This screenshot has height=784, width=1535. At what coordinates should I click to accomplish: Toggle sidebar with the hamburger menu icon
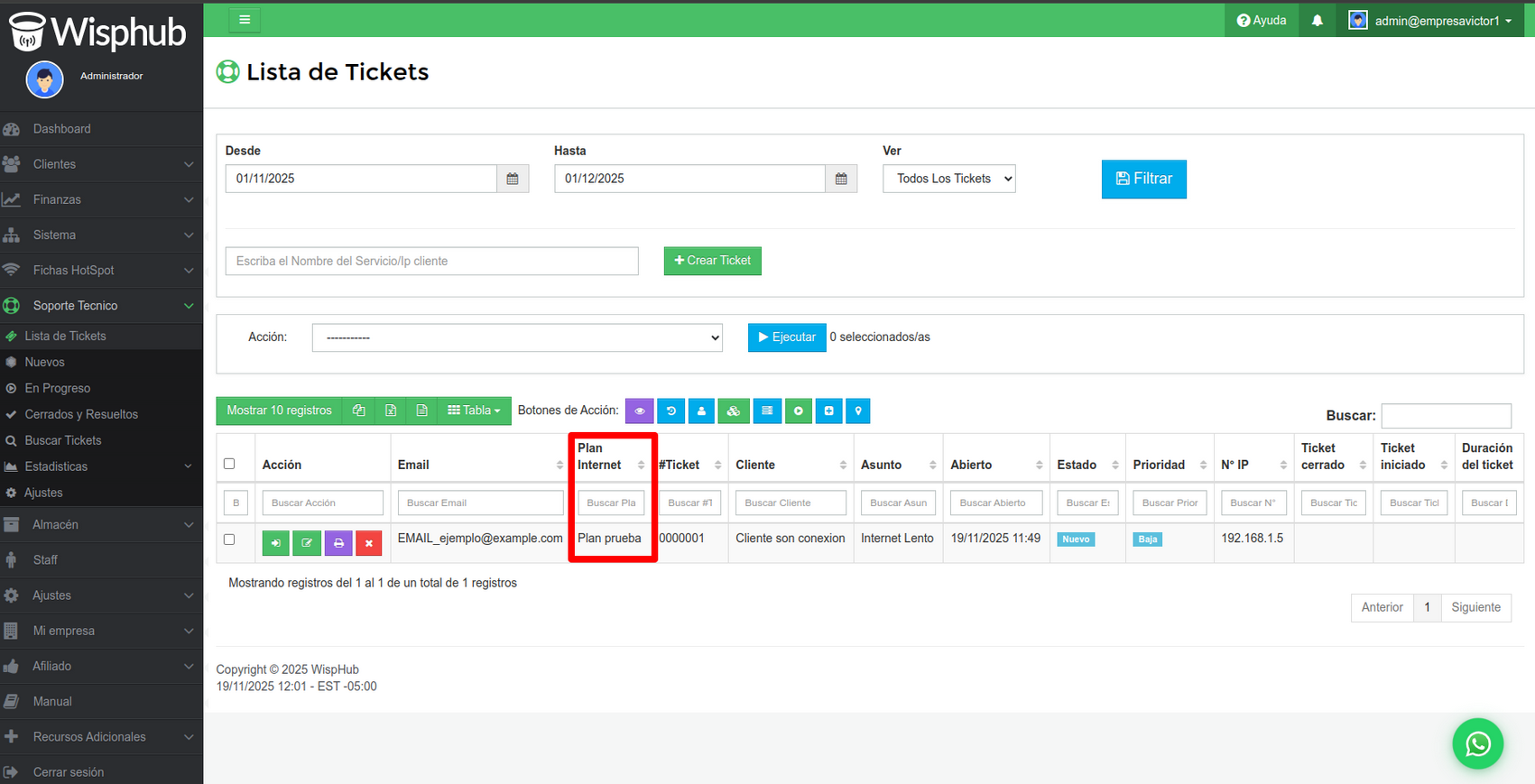coord(245,20)
